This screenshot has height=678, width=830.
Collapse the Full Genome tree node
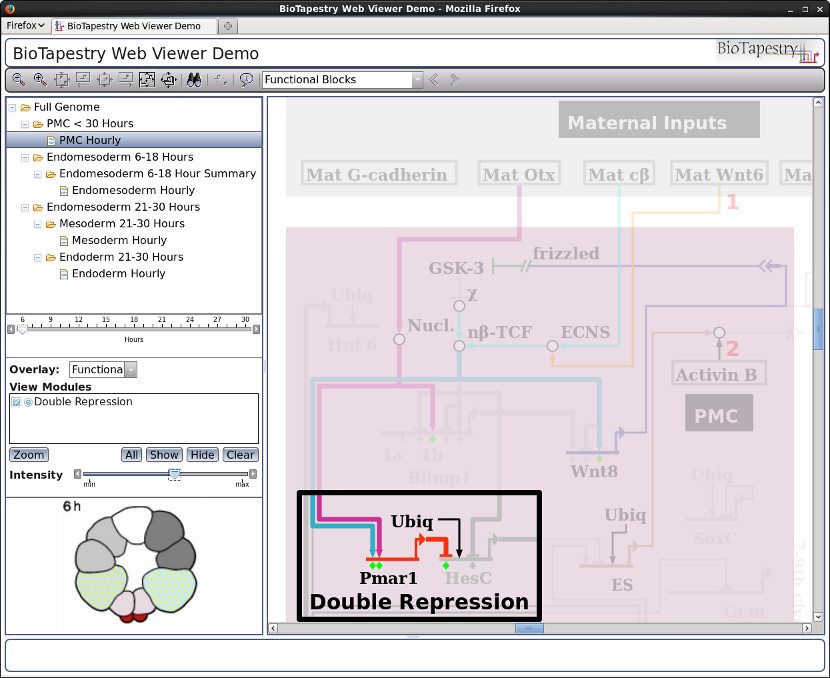[x=13, y=107]
